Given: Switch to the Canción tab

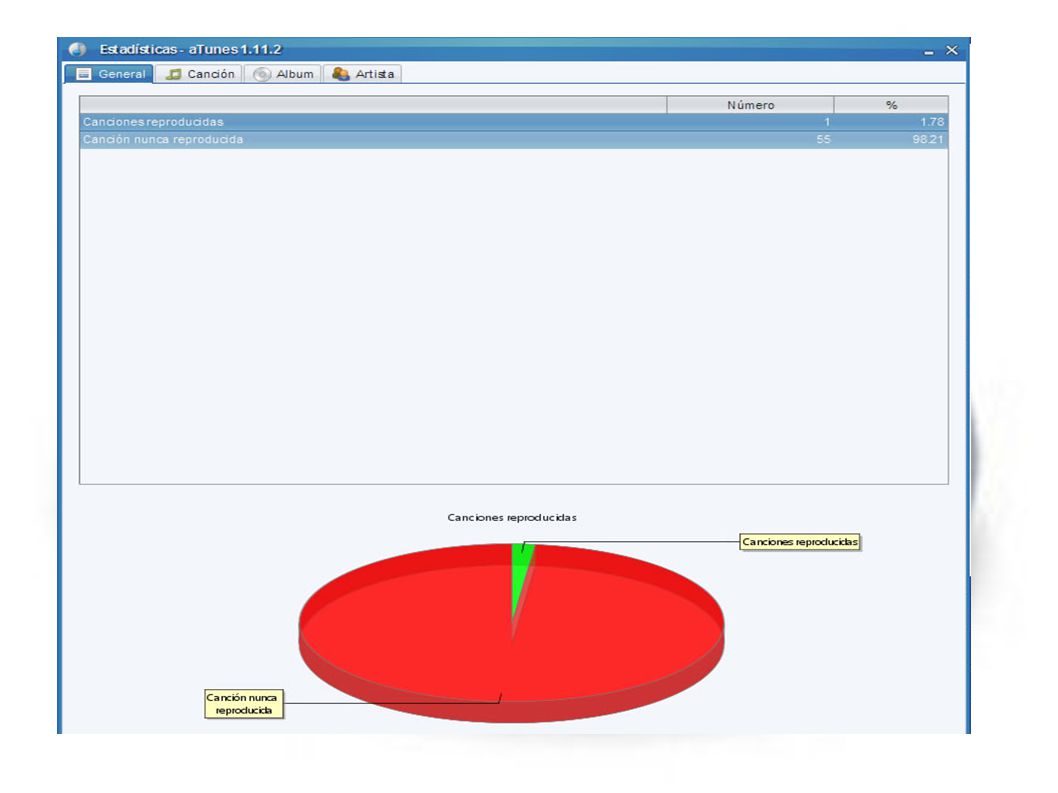Looking at the screenshot, I should click(199, 74).
